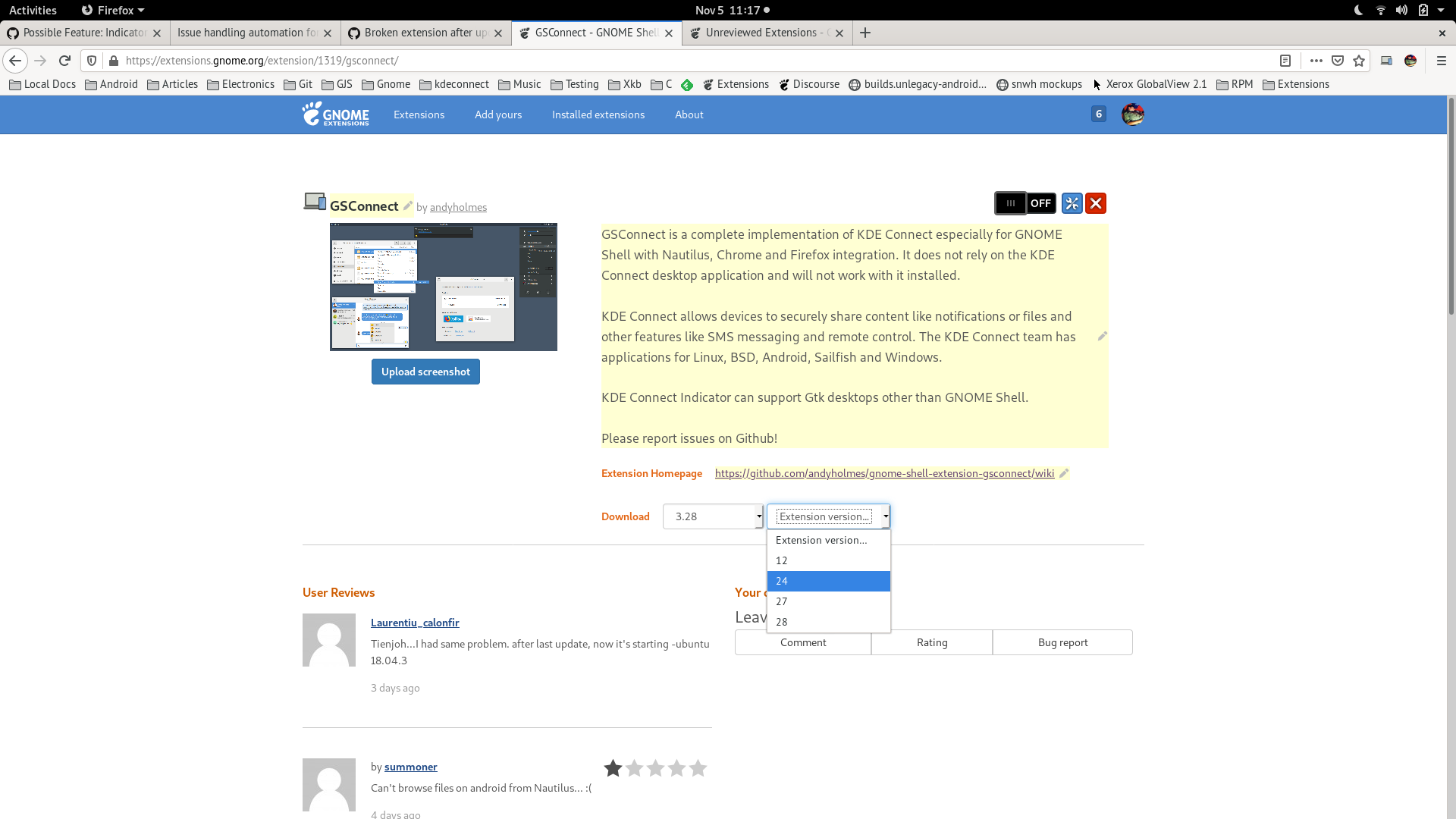Open the Firefox hamburger menu
Viewport: 1456px width, 819px height.
pos(1442,61)
